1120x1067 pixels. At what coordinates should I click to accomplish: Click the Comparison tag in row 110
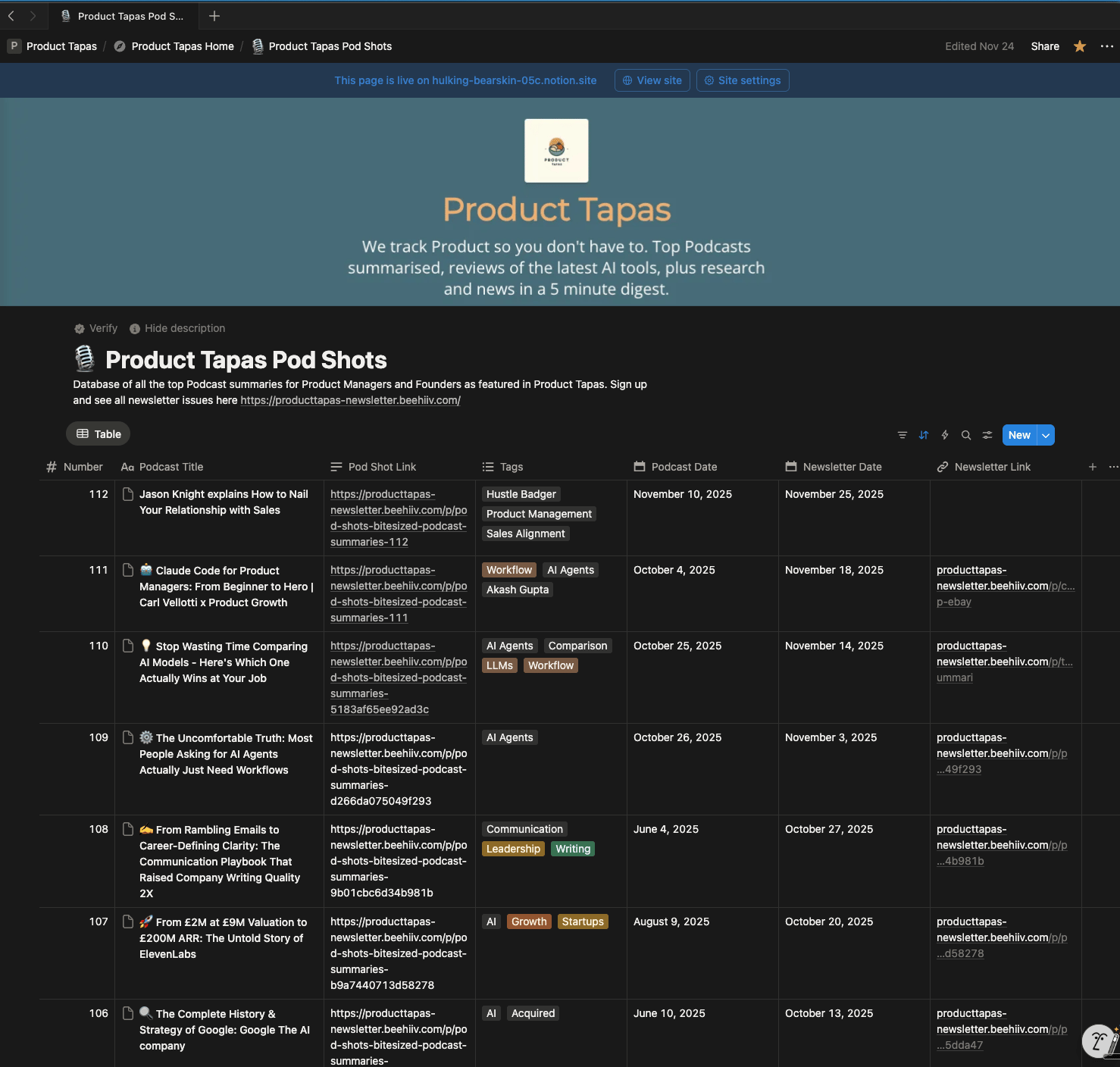(578, 646)
